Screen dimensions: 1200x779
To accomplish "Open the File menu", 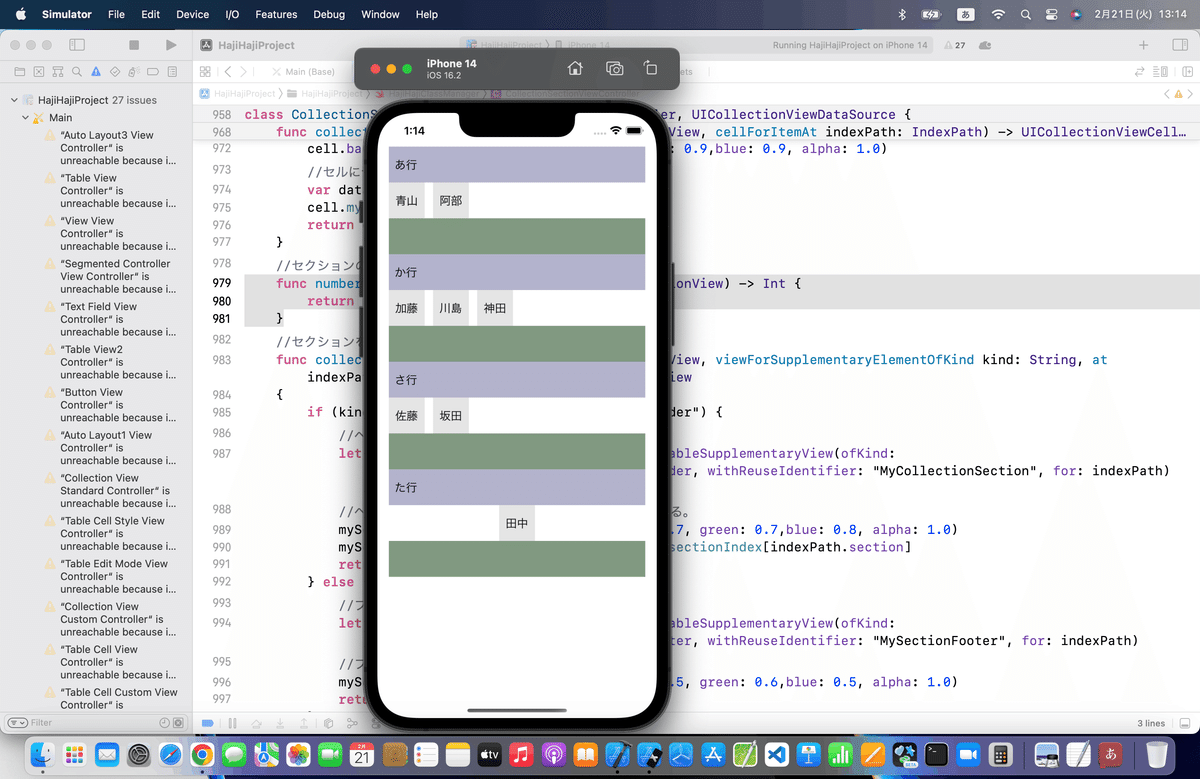I will point(116,14).
